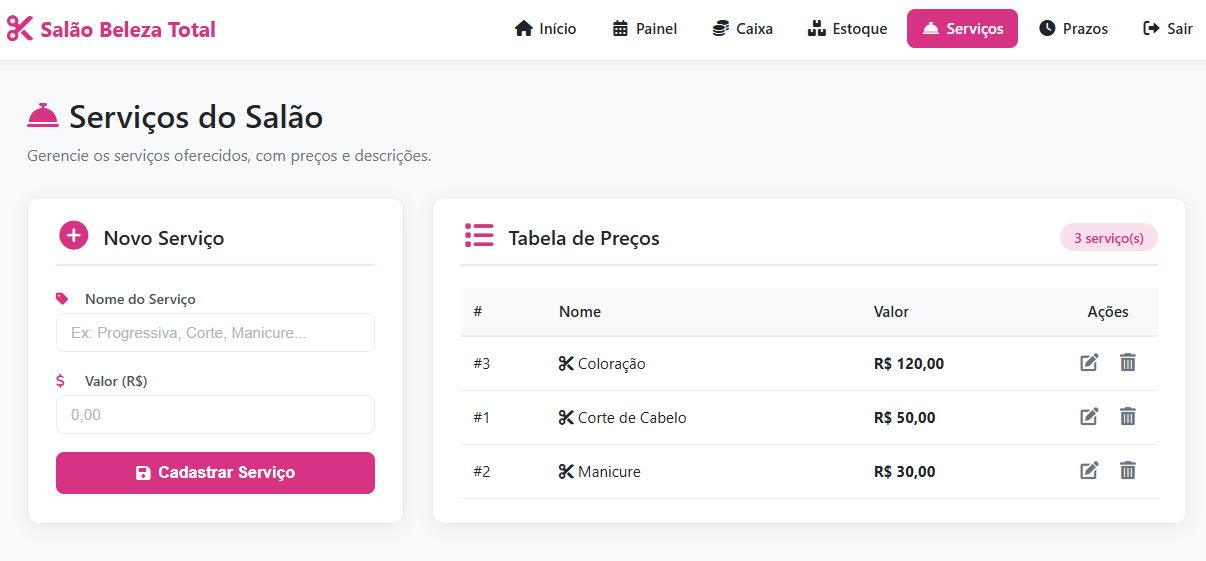
Task: Delete the Corte de Cabelo service
Action: [1128, 417]
